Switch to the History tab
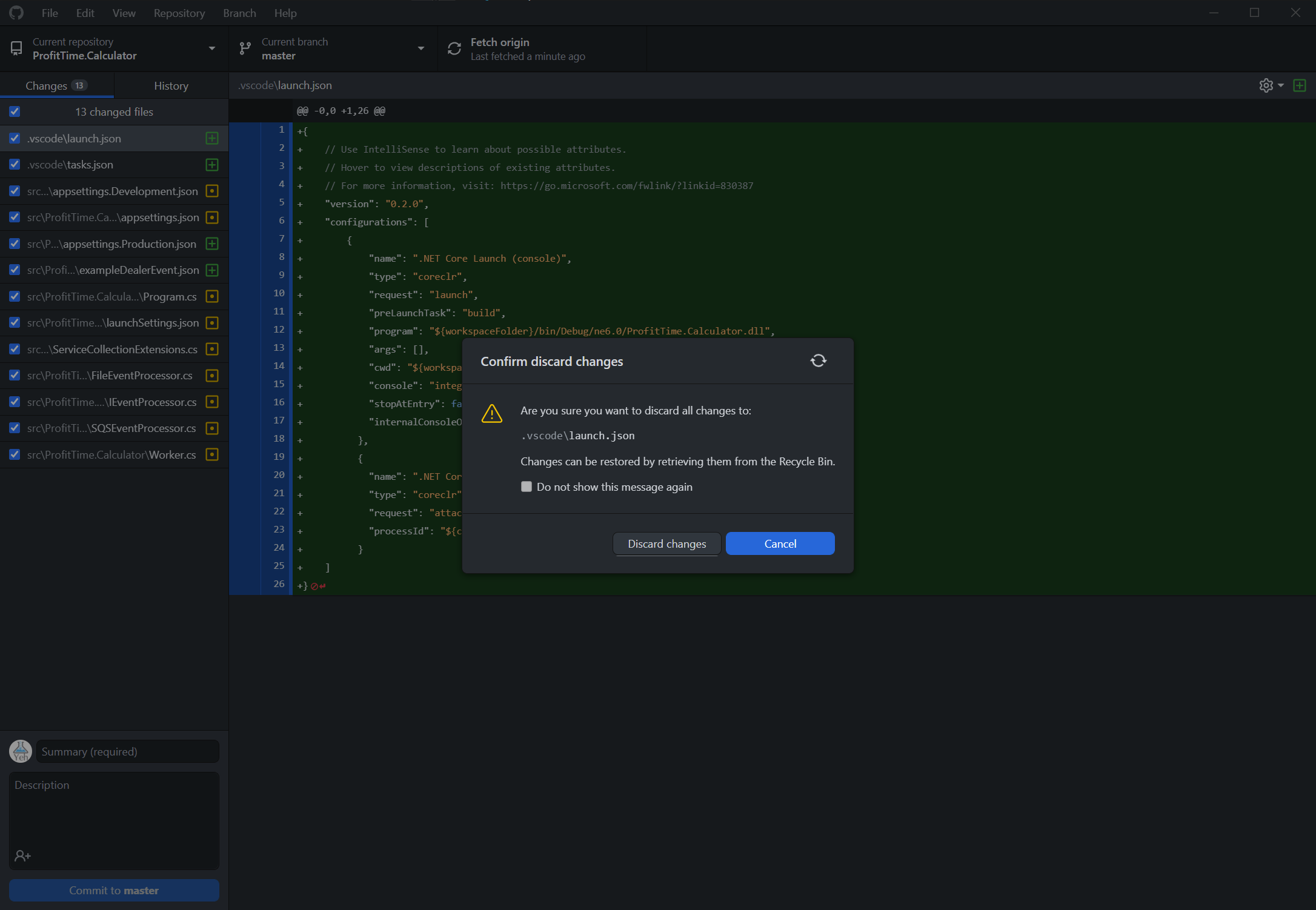Image resolution: width=1316 pixels, height=910 pixels. click(x=170, y=85)
